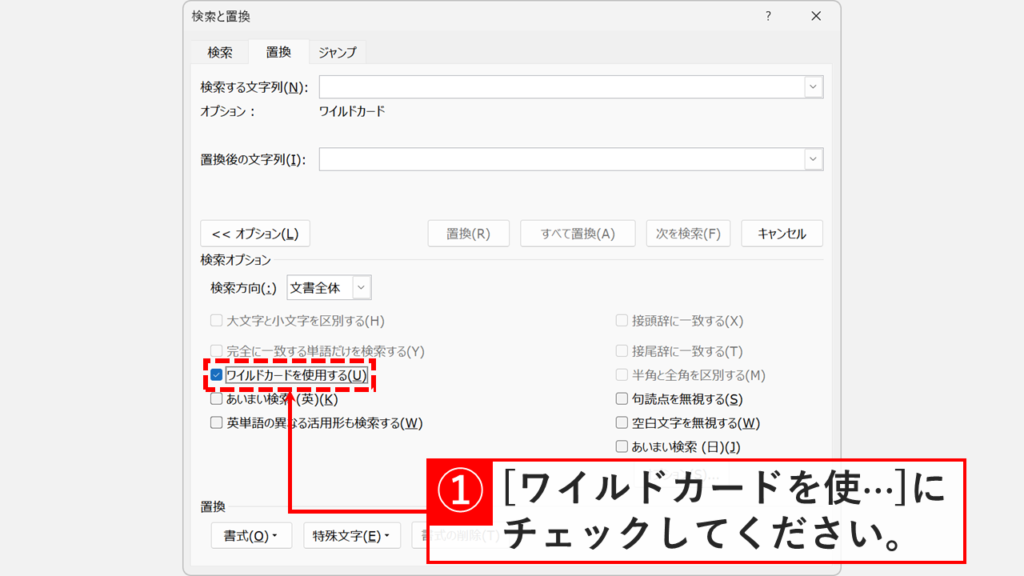The width and height of the screenshot is (1024, 576).
Task: Check 空白文字を無視する
Action: 621,425
